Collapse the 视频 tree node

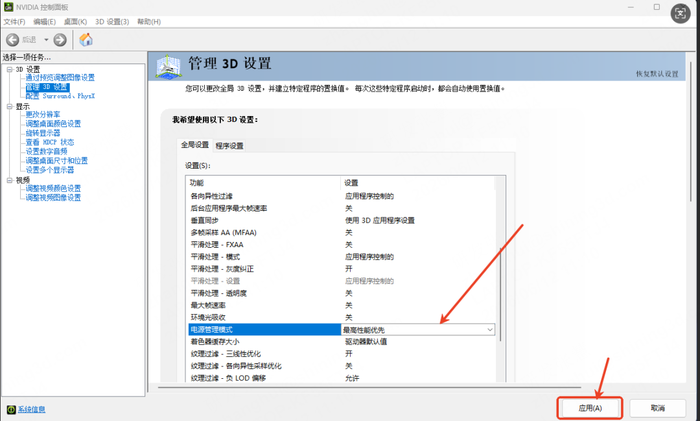9,180
